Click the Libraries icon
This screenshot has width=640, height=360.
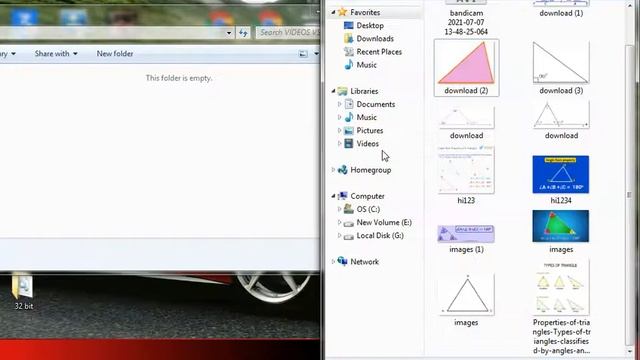point(342,91)
